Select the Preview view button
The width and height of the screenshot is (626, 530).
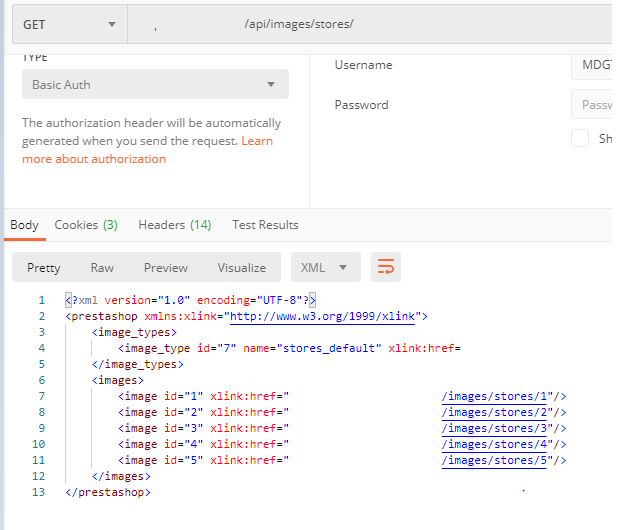(166, 267)
